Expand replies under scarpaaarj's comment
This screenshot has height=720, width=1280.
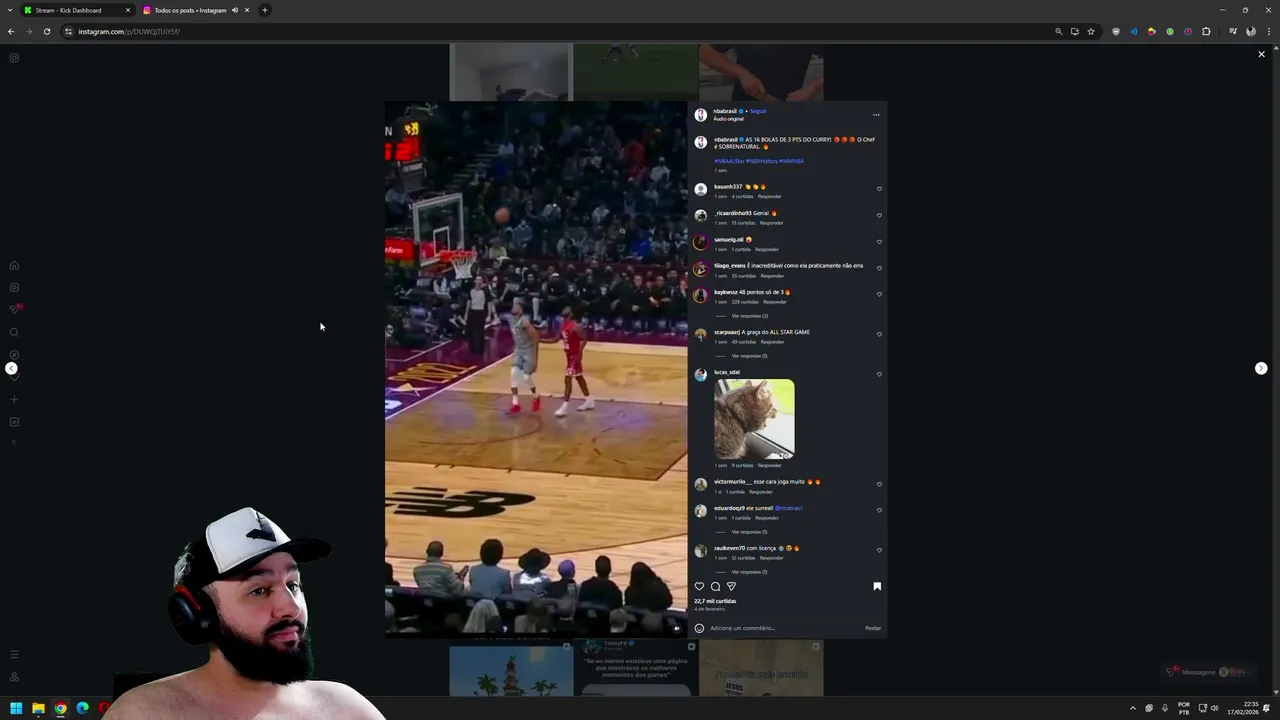(749, 356)
